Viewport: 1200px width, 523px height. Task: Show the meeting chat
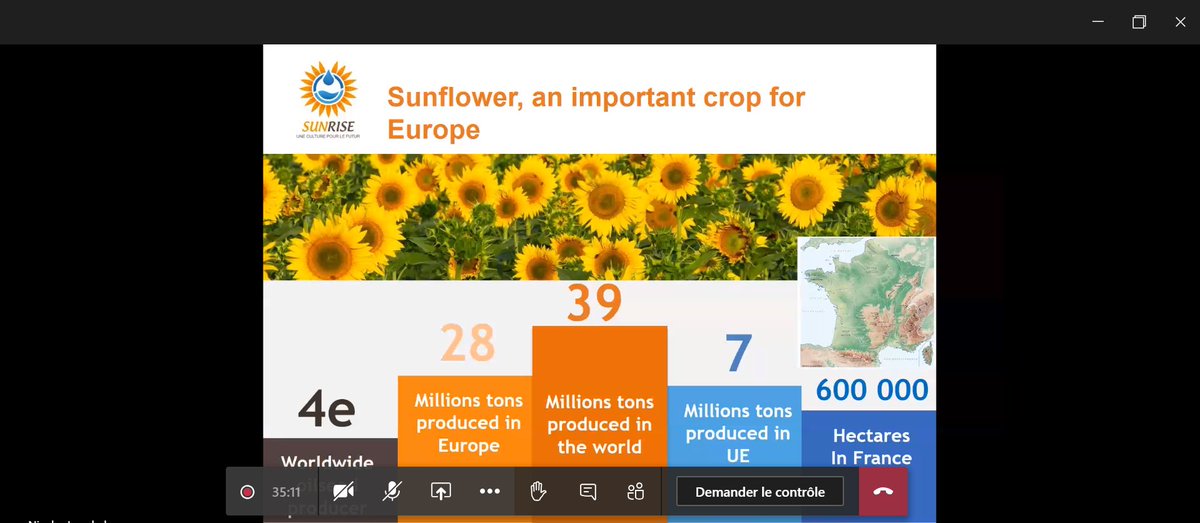pos(588,491)
